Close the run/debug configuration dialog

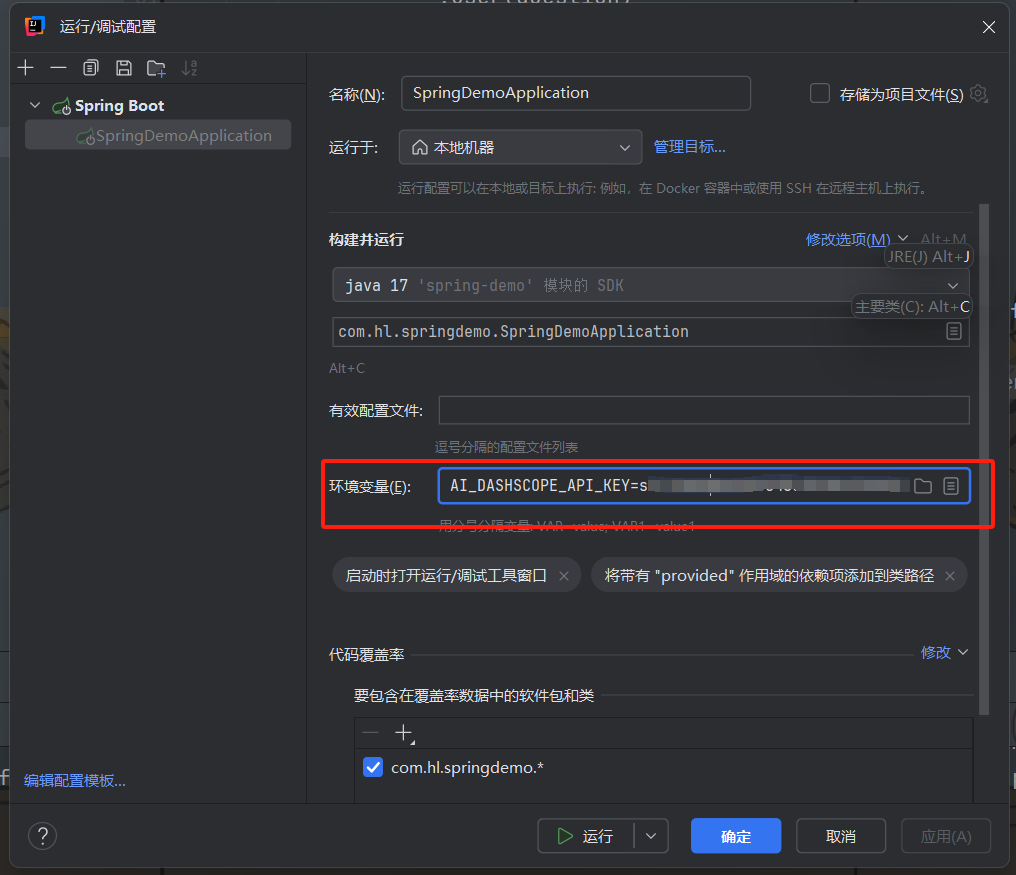[x=988, y=27]
